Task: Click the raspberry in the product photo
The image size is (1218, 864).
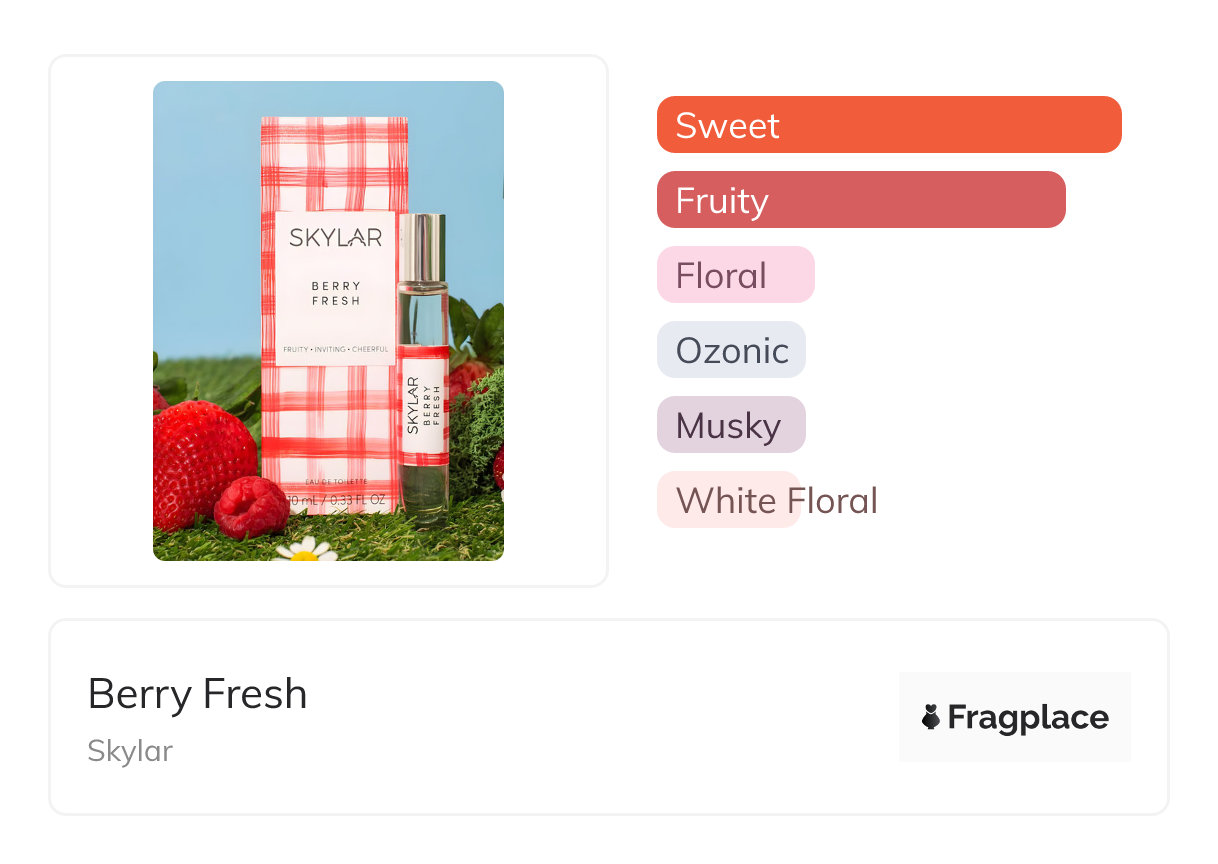Action: coord(250,507)
